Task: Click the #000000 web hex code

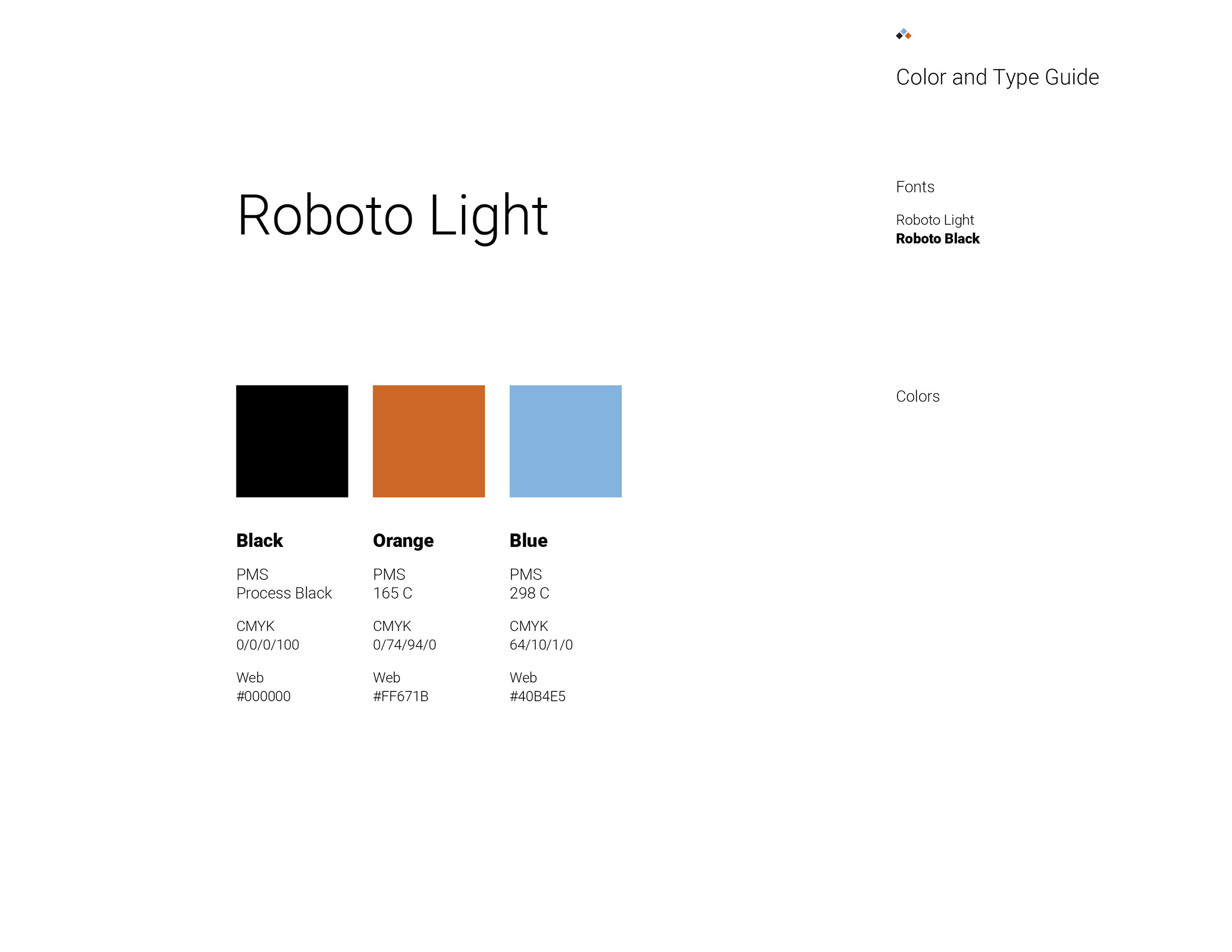Action: click(264, 697)
